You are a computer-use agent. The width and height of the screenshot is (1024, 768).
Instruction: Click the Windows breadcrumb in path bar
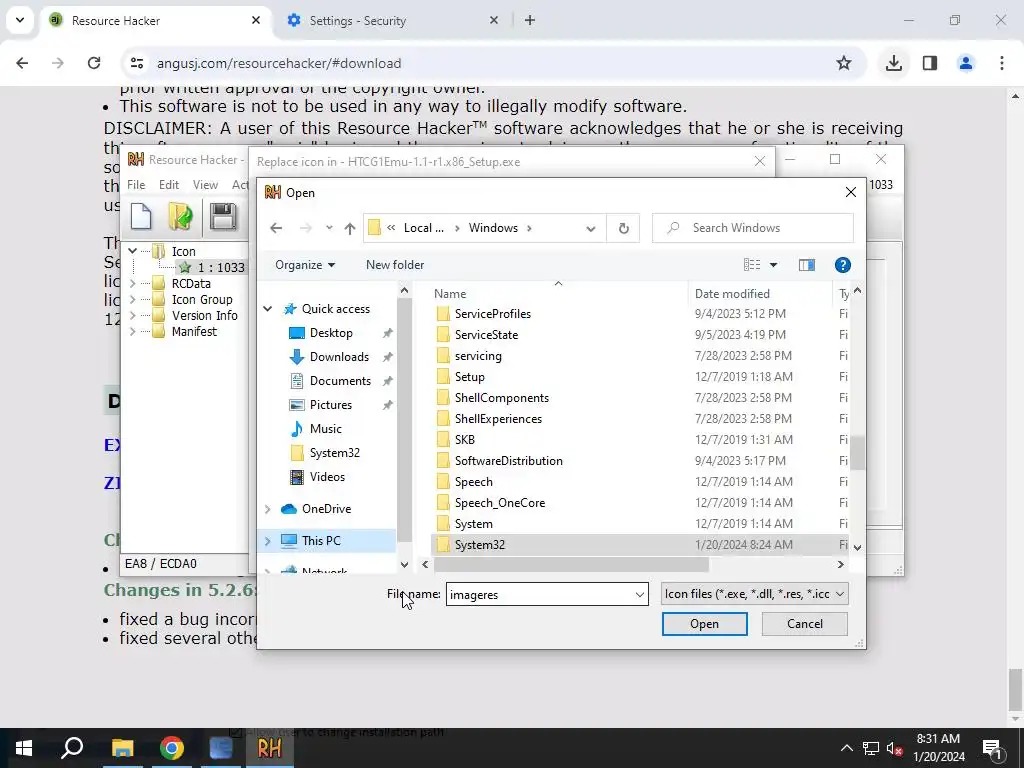click(493, 228)
